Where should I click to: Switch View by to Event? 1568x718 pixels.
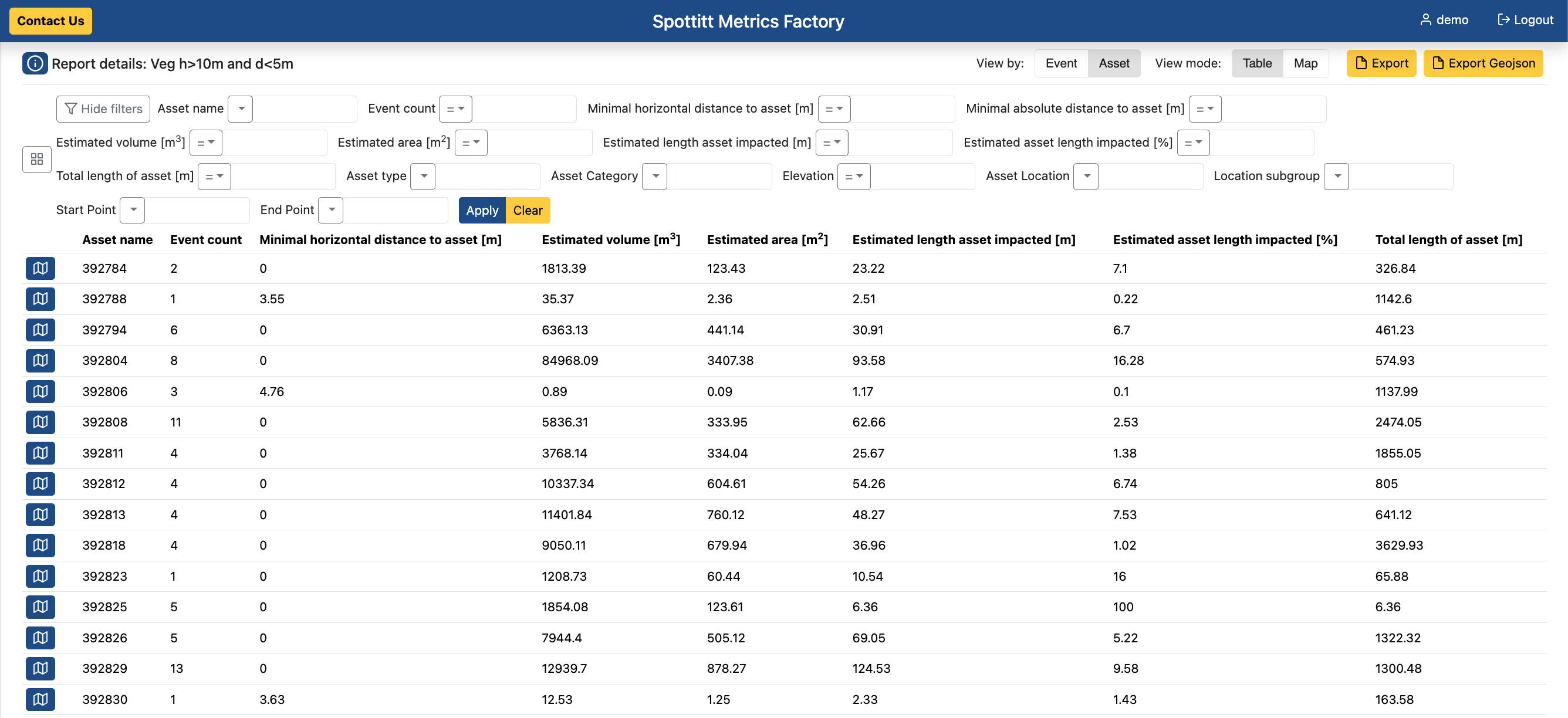click(x=1060, y=63)
